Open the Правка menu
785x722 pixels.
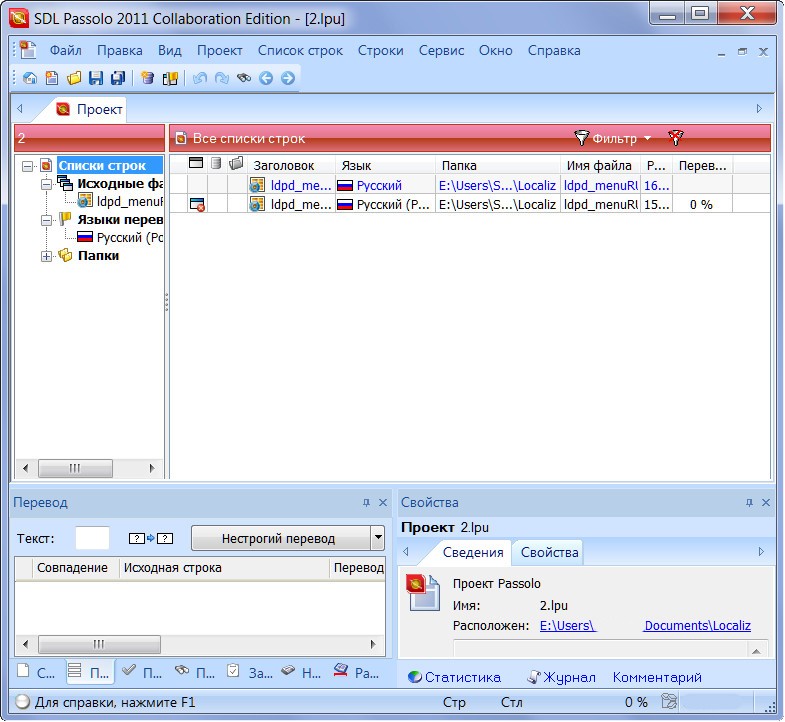pyautogui.click(x=120, y=51)
